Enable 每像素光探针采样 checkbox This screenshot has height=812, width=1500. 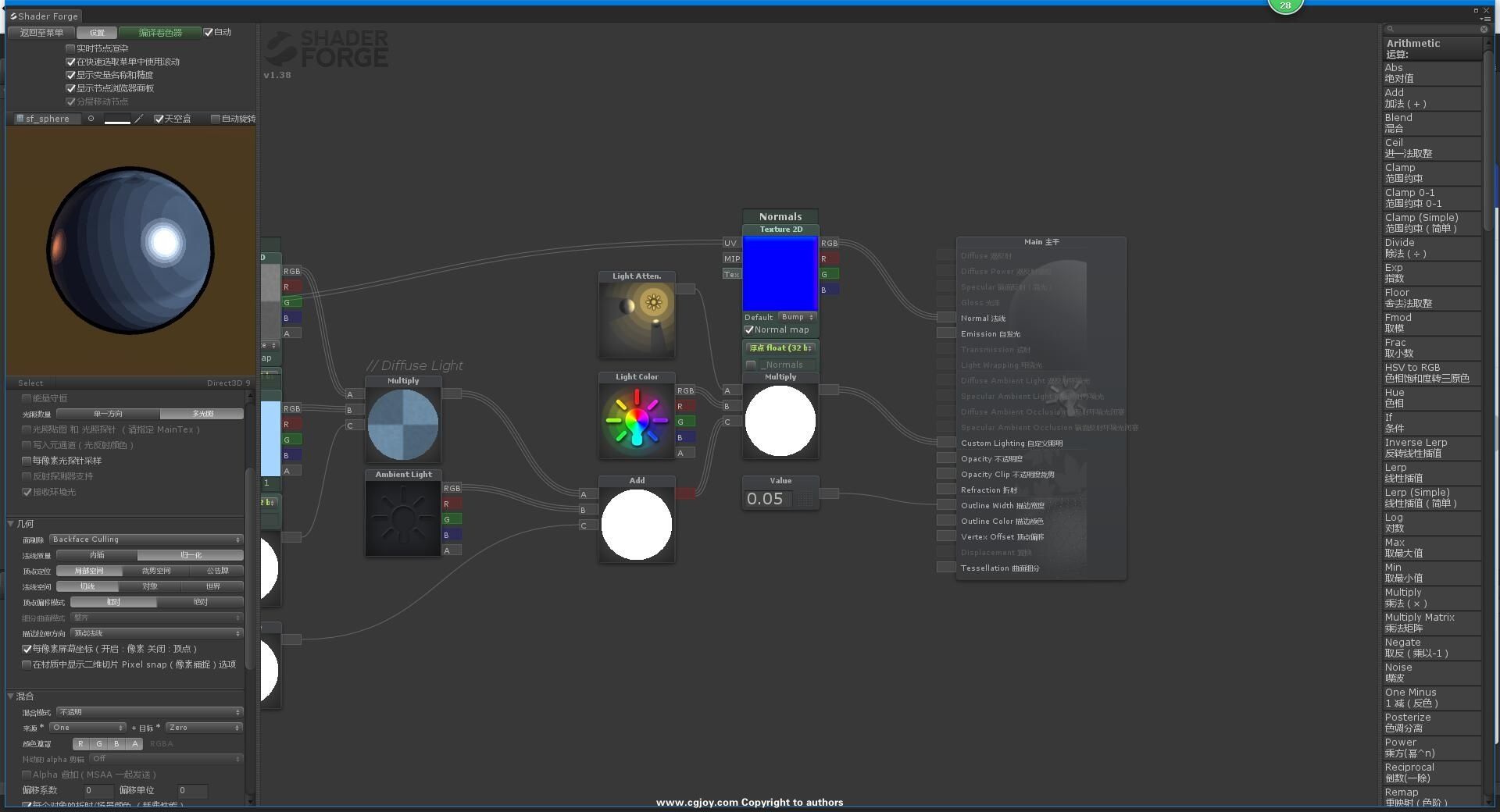tap(27, 461)
